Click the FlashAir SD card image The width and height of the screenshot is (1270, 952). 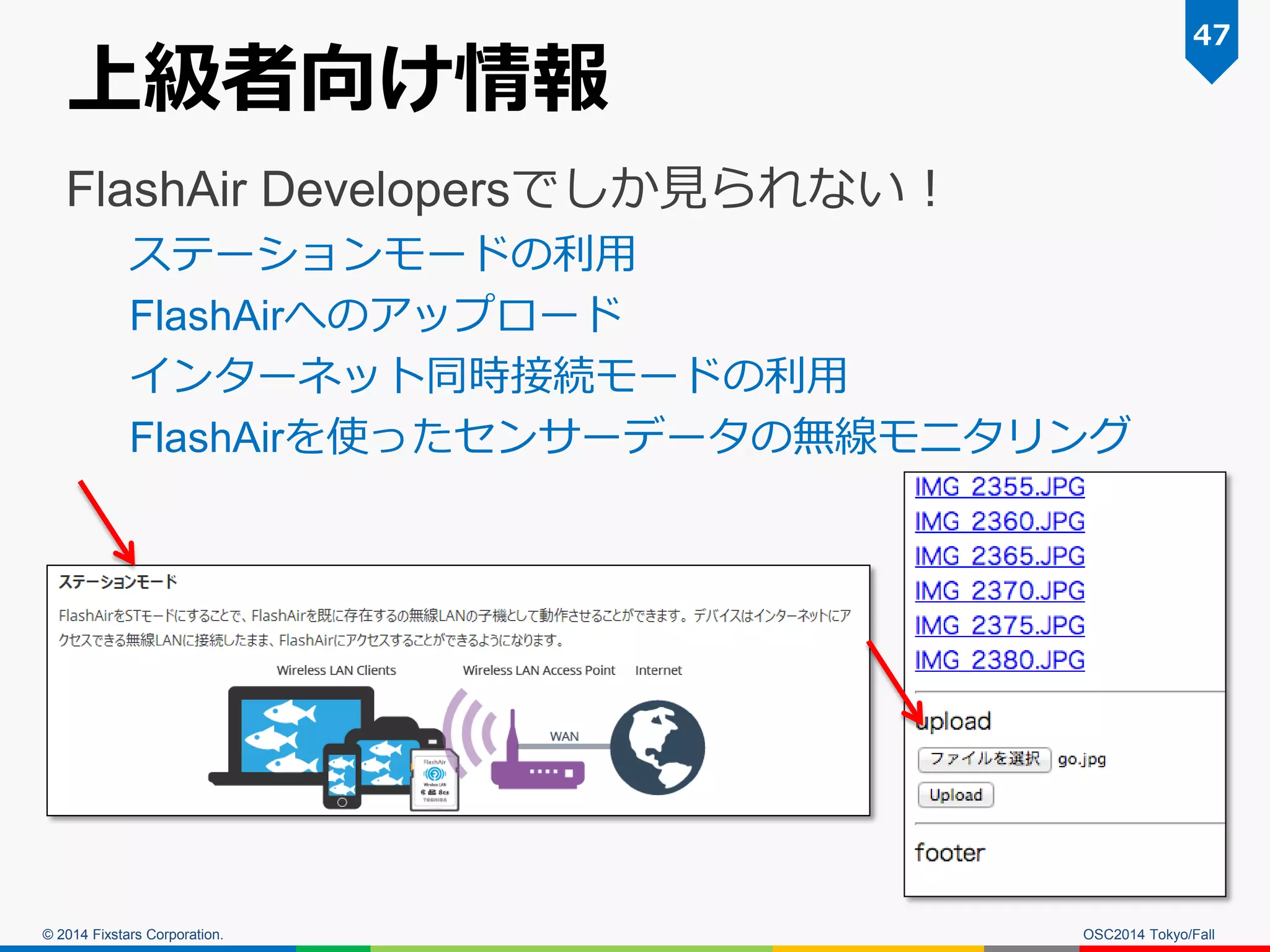click(x=435, y=779)
